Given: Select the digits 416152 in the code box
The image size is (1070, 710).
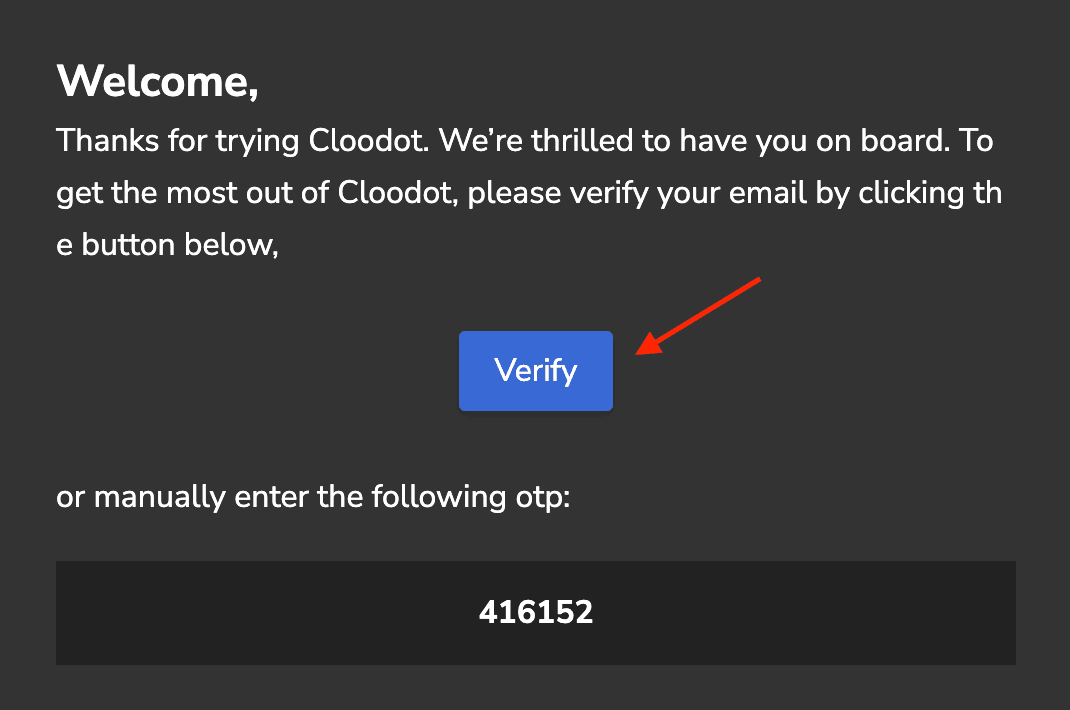Looking at the screenshot, I should click(x=535, y=613).
